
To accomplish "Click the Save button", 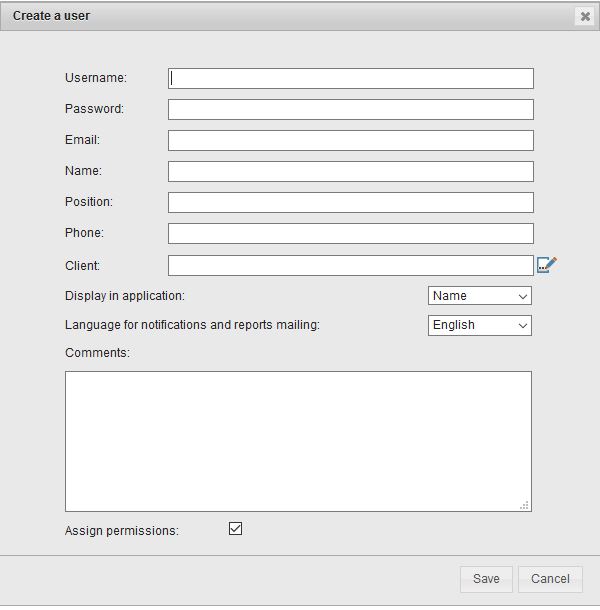I will 486,579.
